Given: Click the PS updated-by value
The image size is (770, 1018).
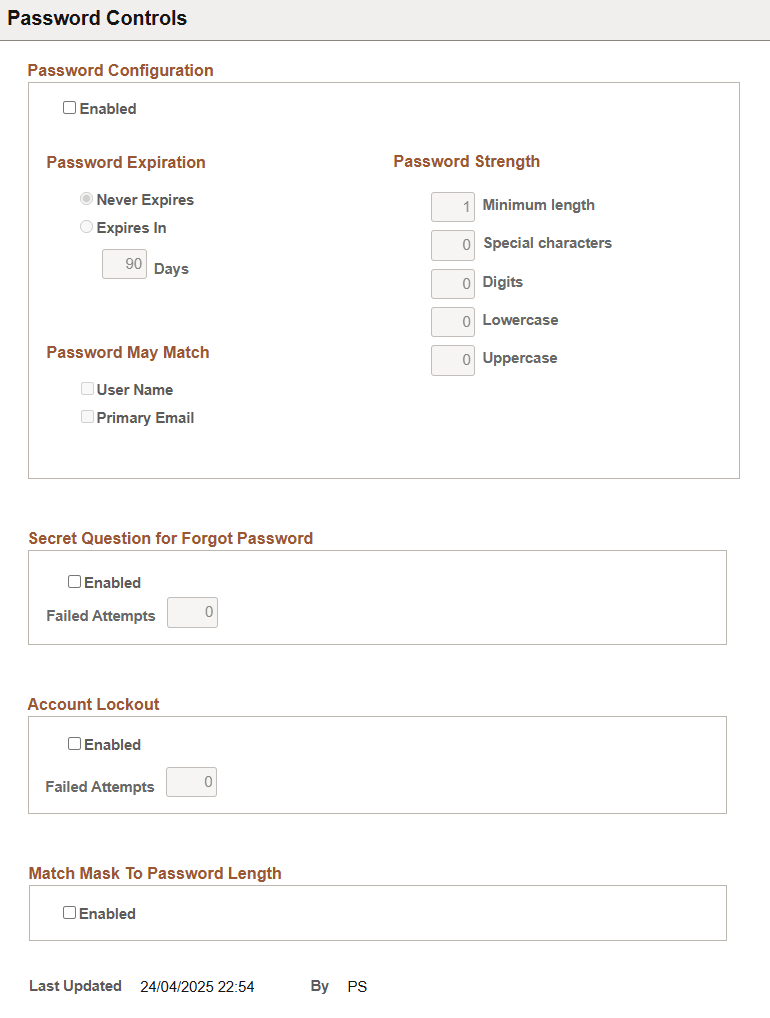Looking at the screenshot, I should coord(357,985).
